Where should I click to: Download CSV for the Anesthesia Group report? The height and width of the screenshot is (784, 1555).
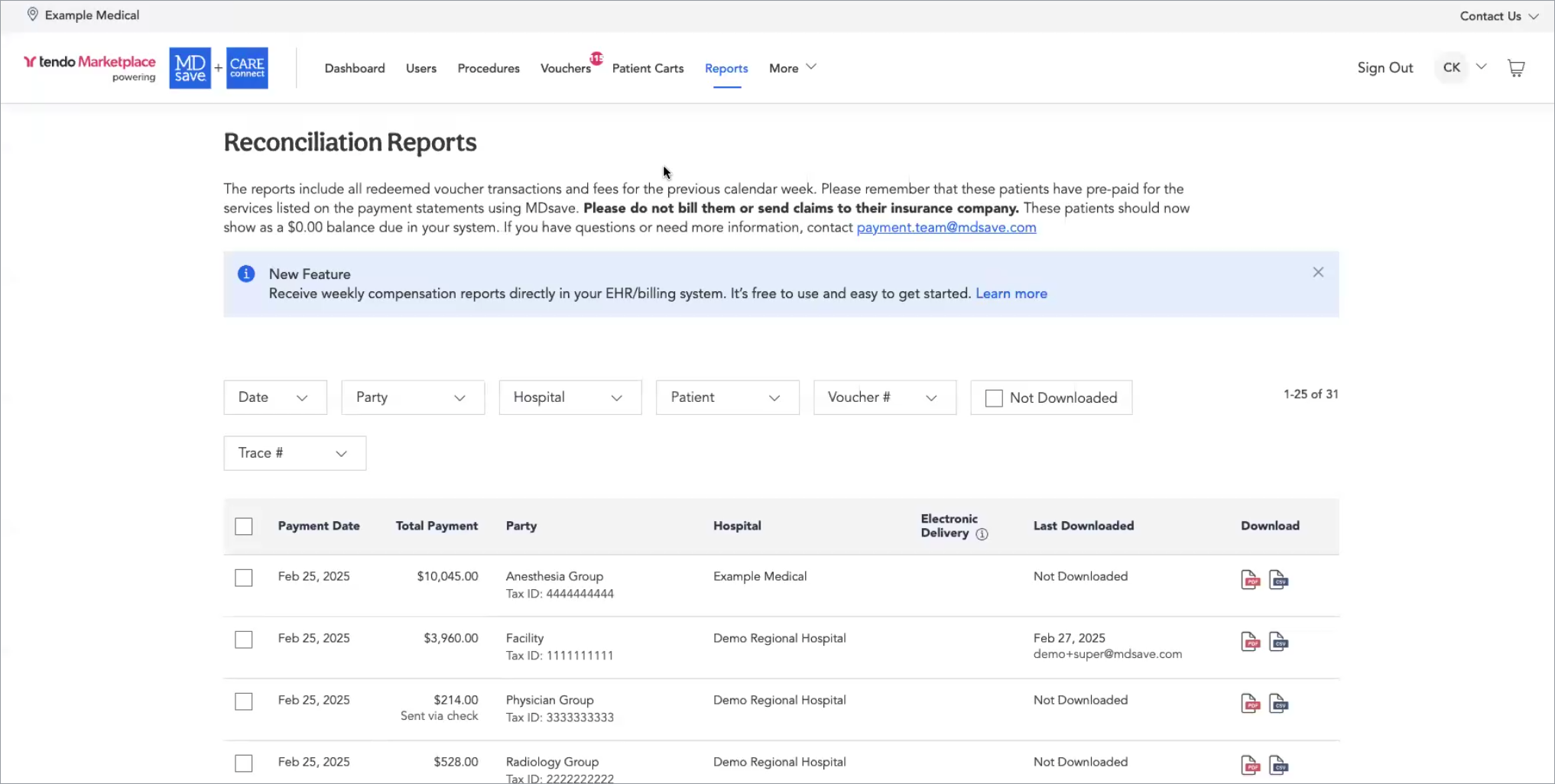click(x=1278, y=580)
